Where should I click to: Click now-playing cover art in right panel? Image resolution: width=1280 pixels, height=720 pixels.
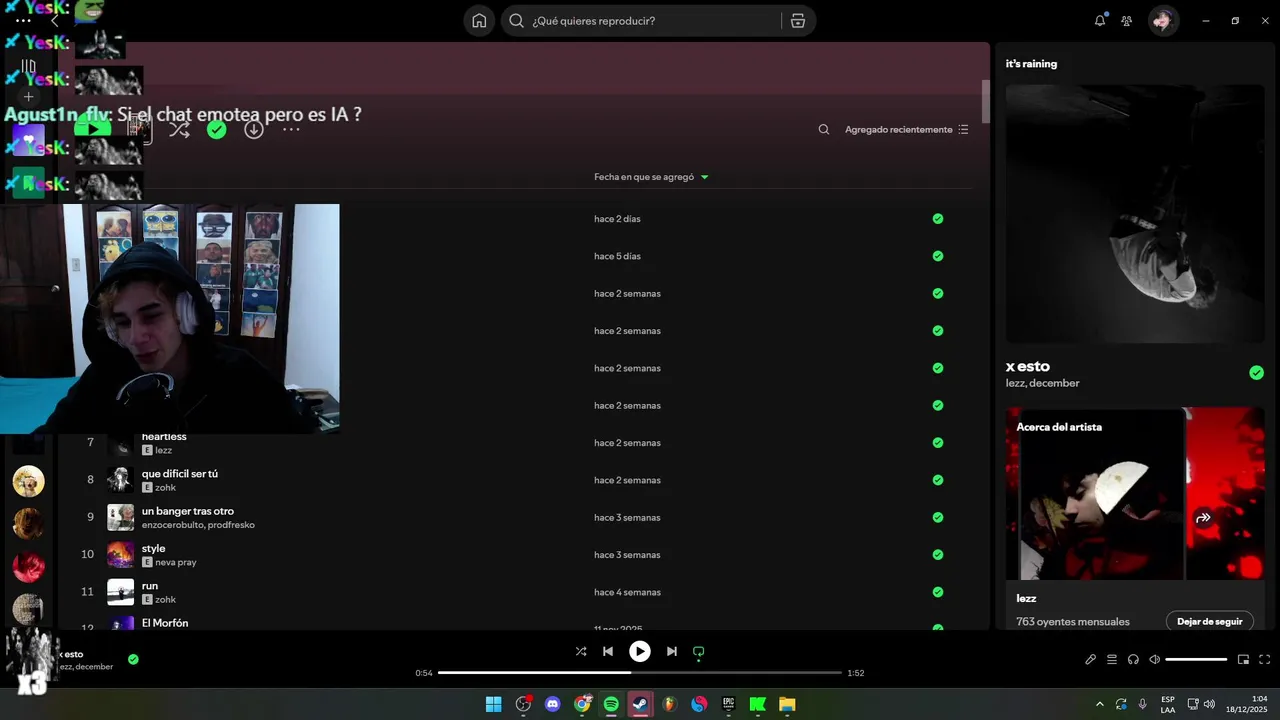[x=1135, y=213]
